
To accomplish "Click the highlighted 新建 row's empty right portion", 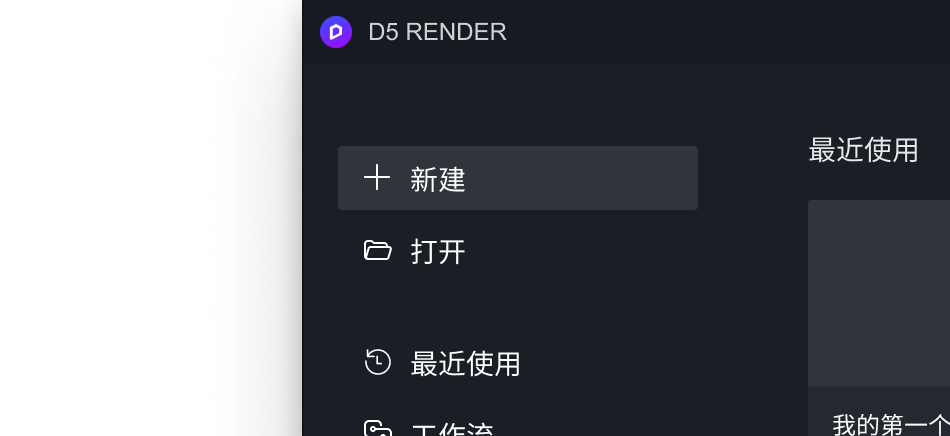I will [582, 178].
